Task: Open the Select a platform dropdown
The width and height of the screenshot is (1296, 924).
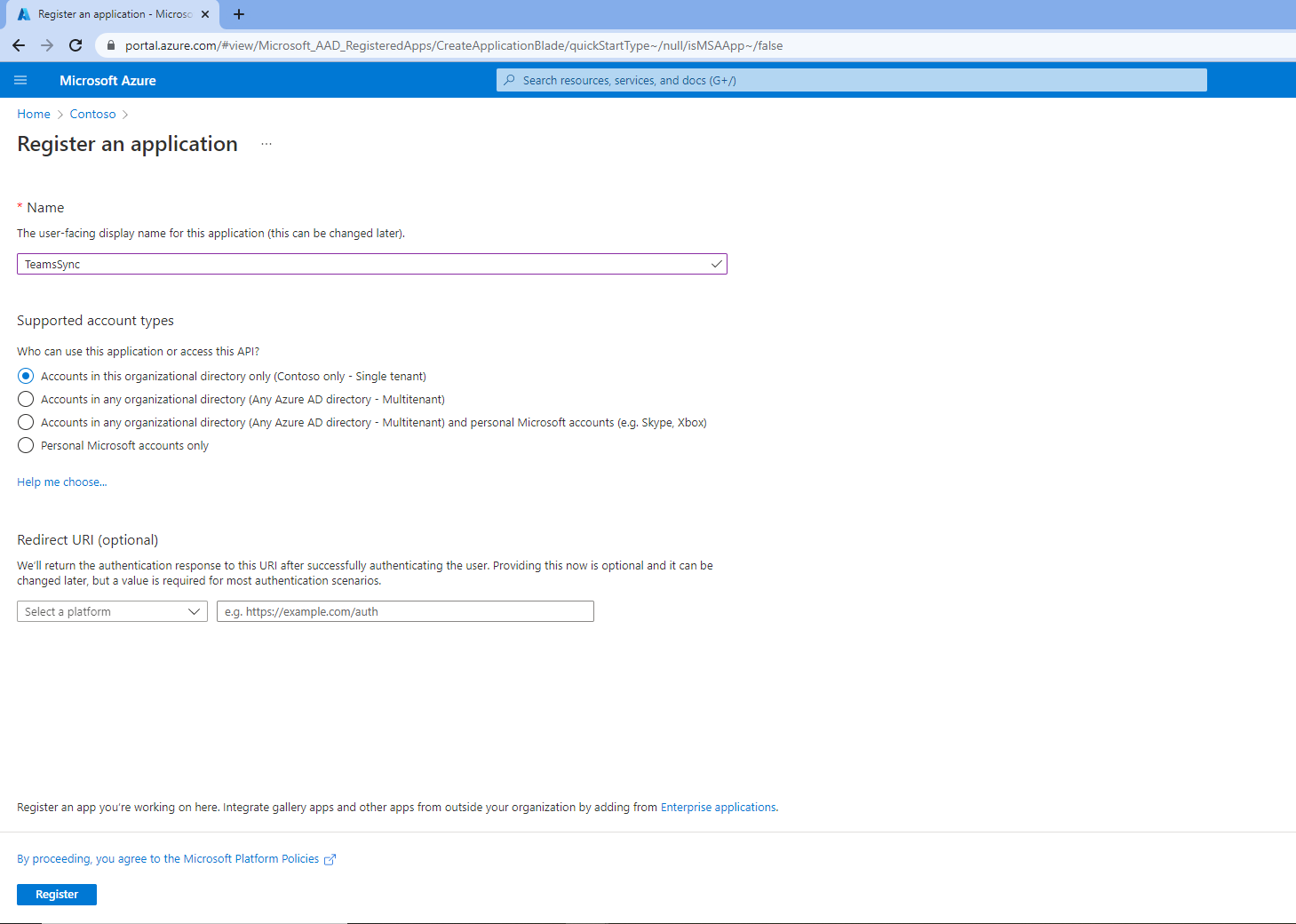Action: click(112, 611)
